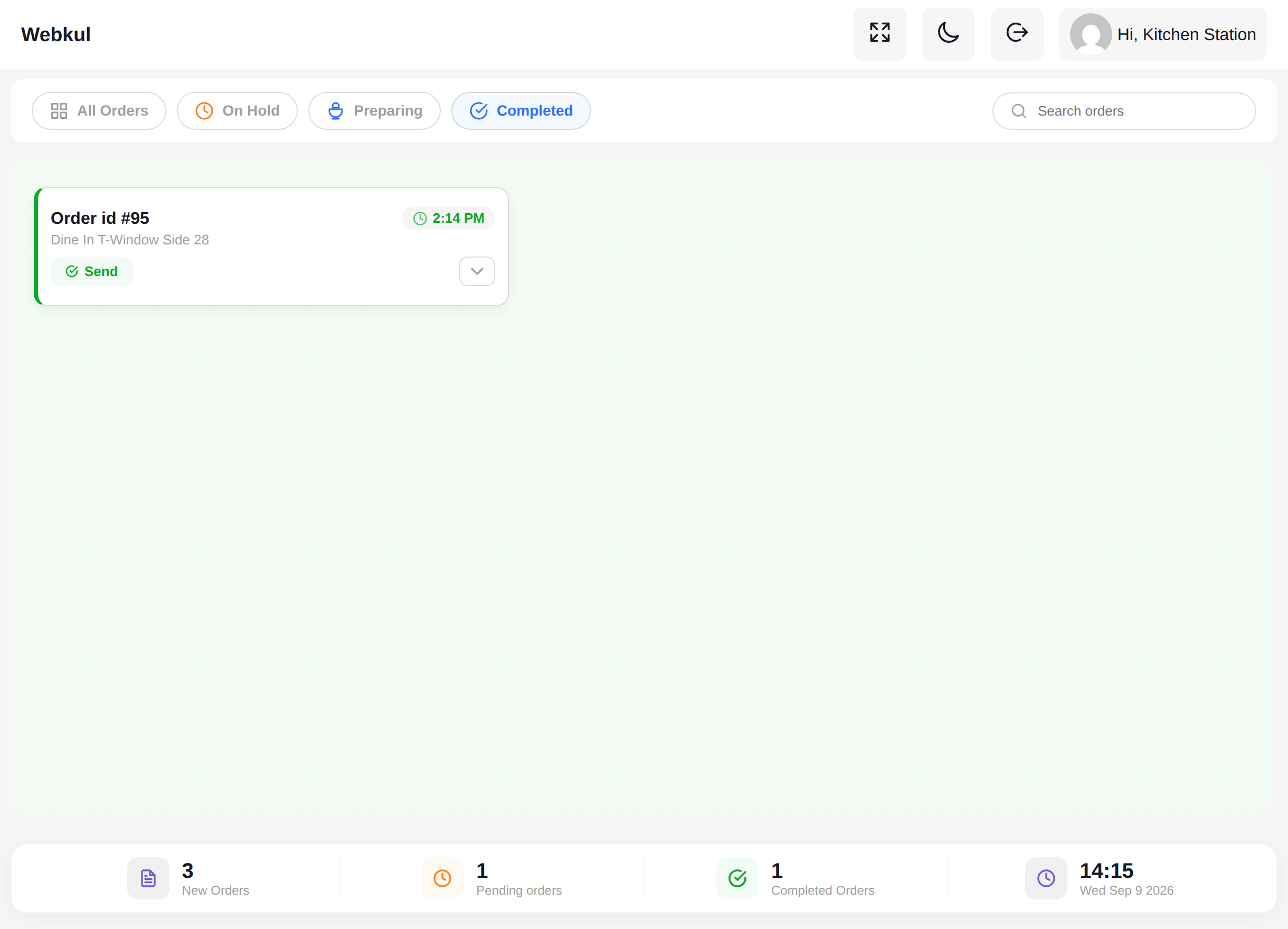Click Send on order #95
The image size is (1288, 929).
point(91,271)
